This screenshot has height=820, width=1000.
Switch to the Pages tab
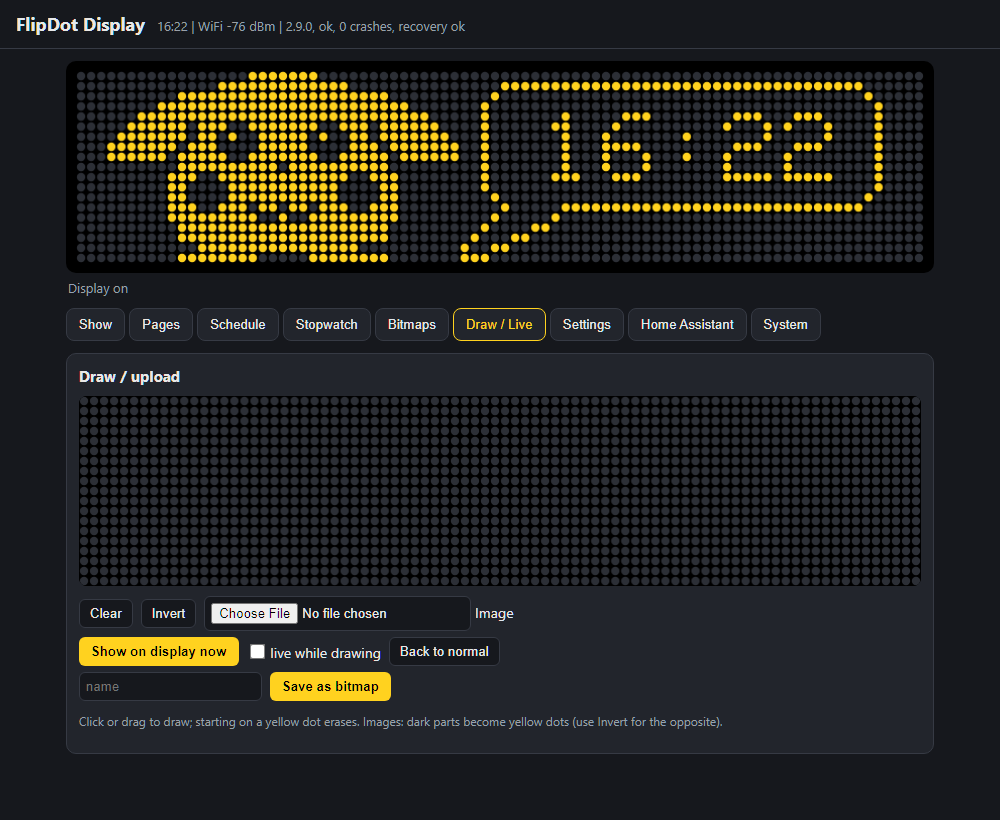[161, 325]
